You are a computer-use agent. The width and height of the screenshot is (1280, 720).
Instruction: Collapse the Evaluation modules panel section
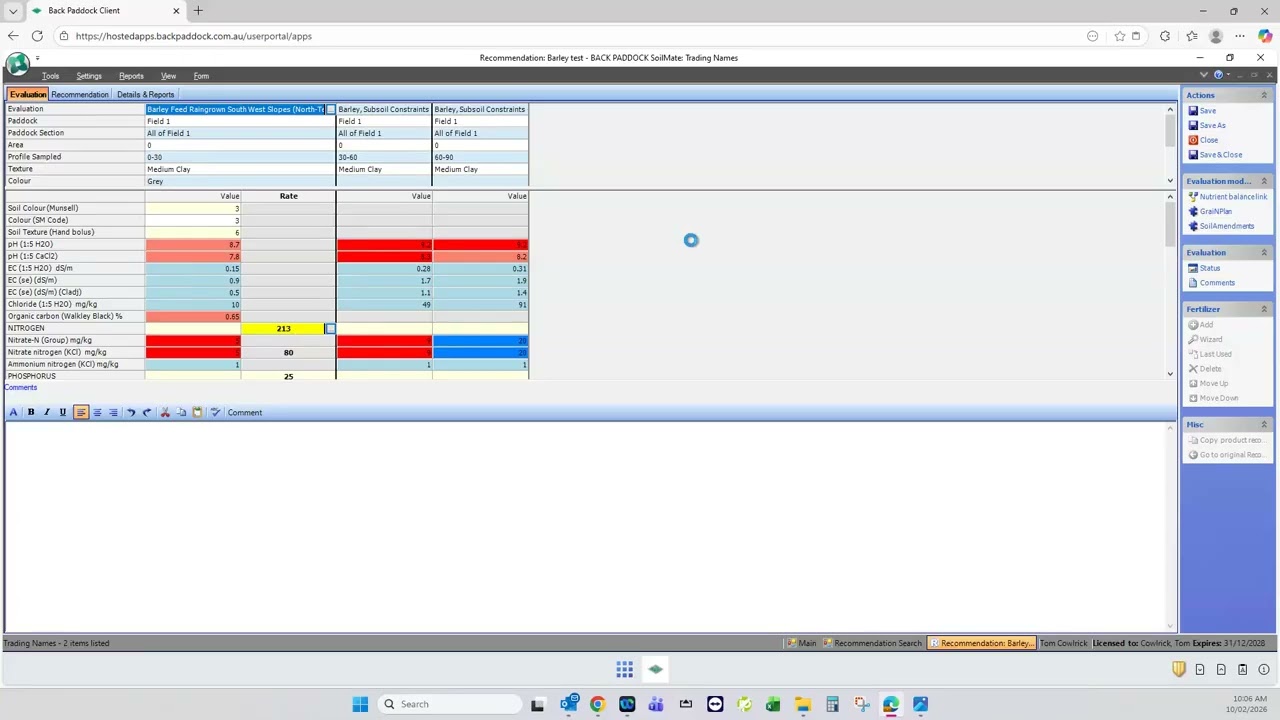coord(1264,181)
